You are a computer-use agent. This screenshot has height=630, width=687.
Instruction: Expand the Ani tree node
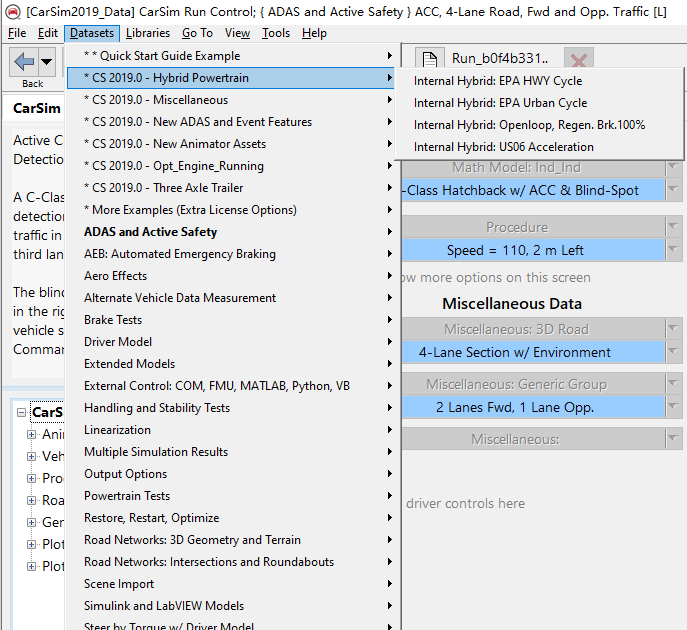(x=31, y=435)
